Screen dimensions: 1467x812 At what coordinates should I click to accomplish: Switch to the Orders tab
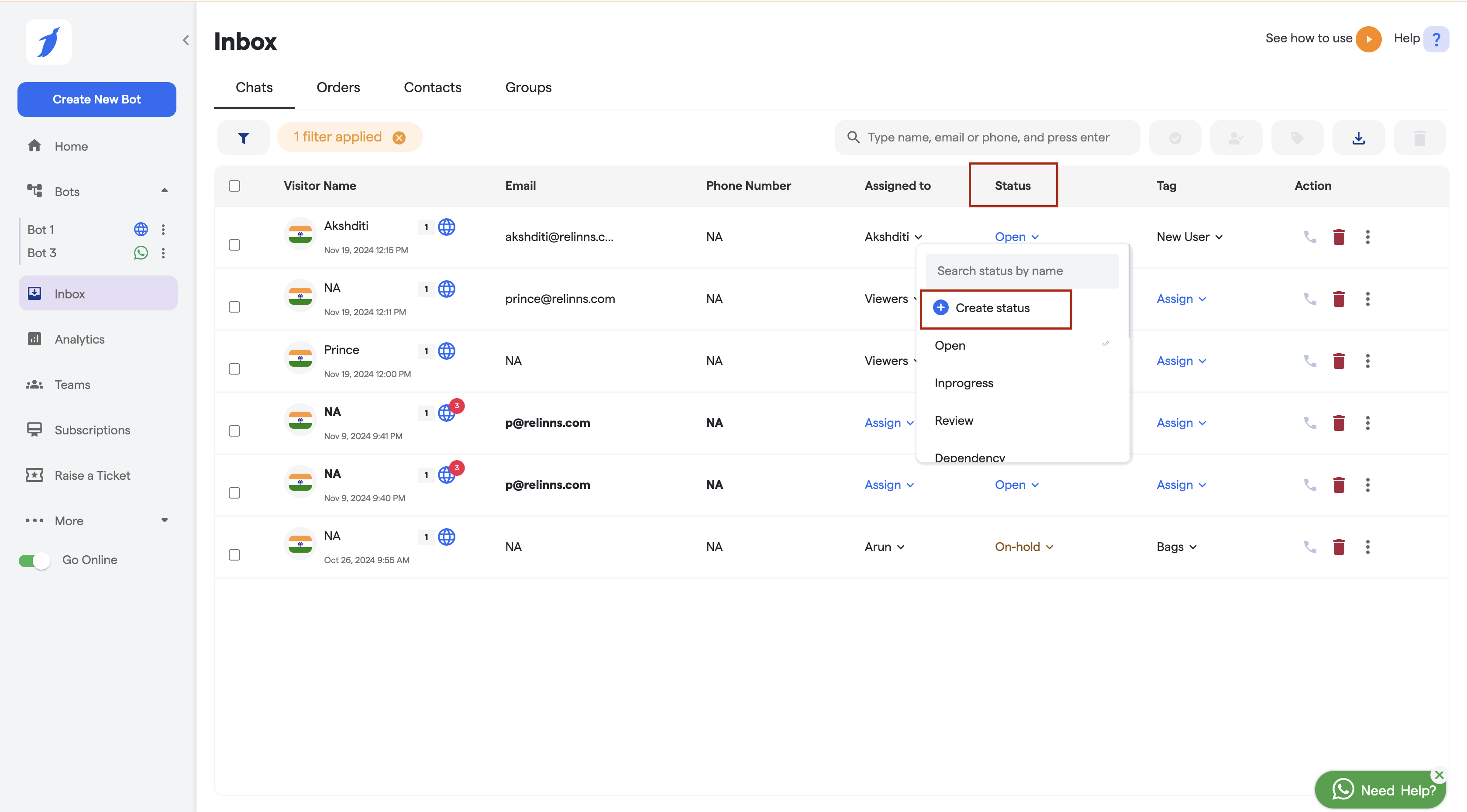(337, 87)
